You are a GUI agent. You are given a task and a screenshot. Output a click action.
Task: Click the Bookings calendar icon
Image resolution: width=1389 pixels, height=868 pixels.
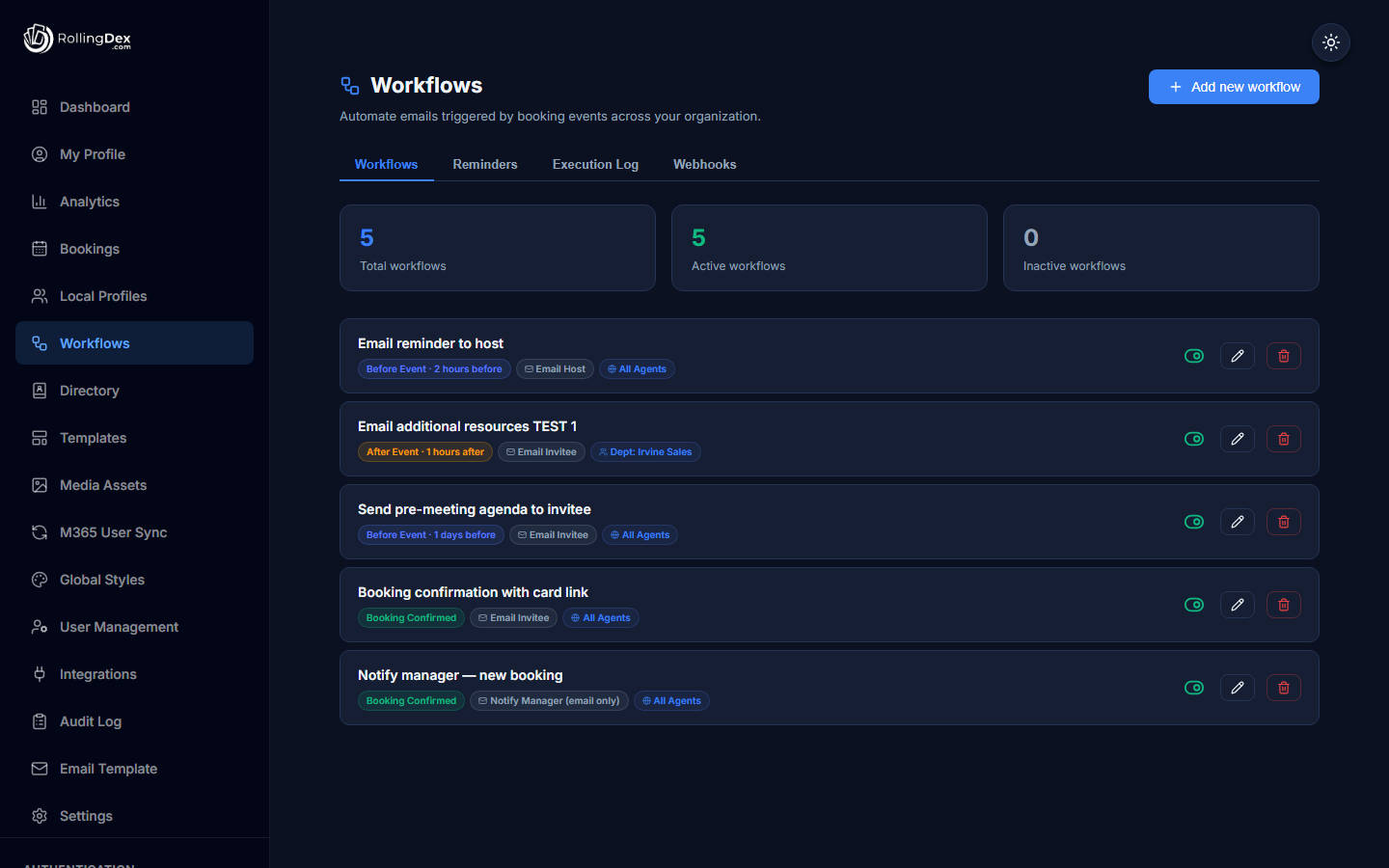pos(40,249)
